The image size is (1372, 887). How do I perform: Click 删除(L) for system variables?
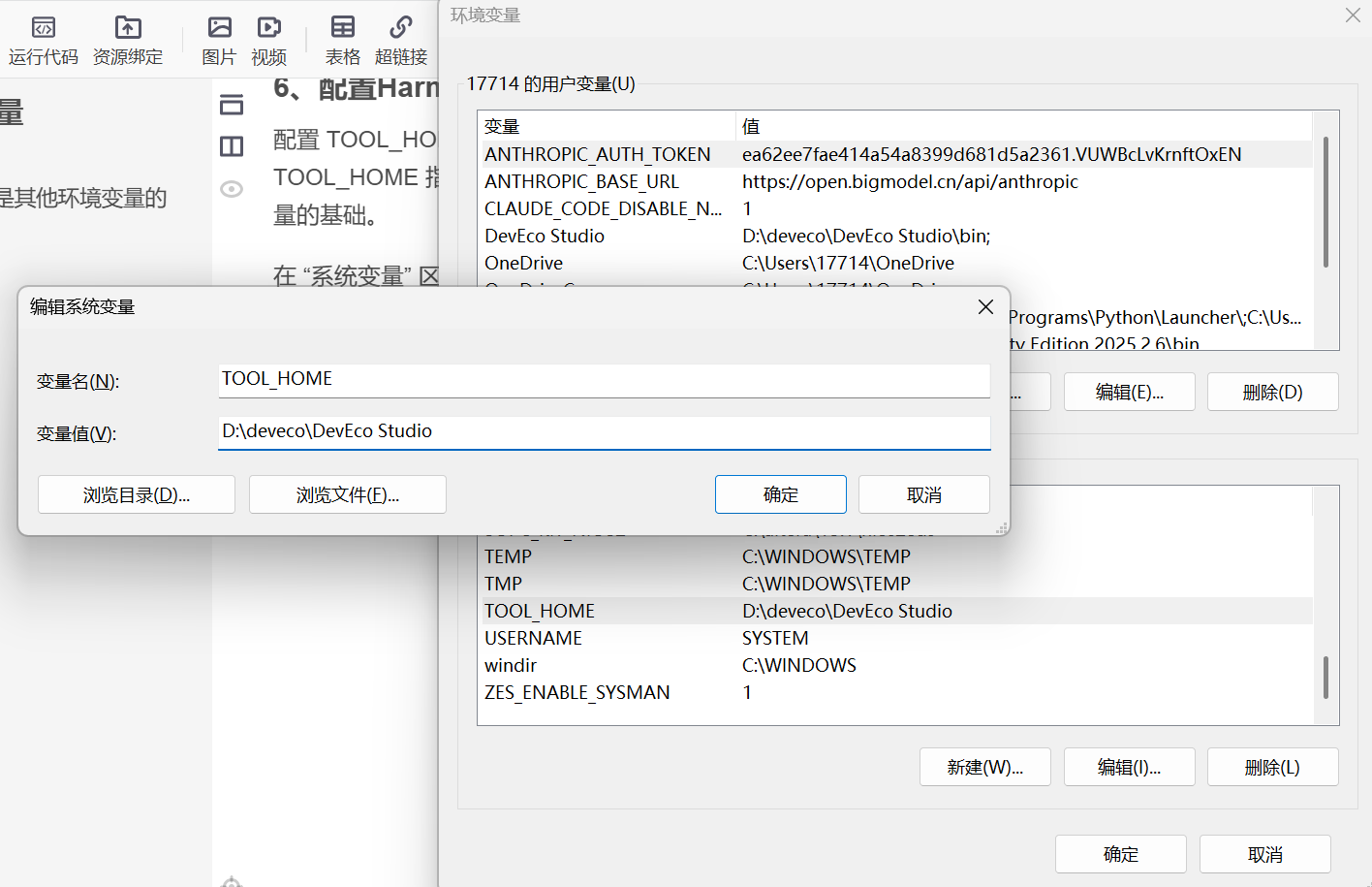1273,767
